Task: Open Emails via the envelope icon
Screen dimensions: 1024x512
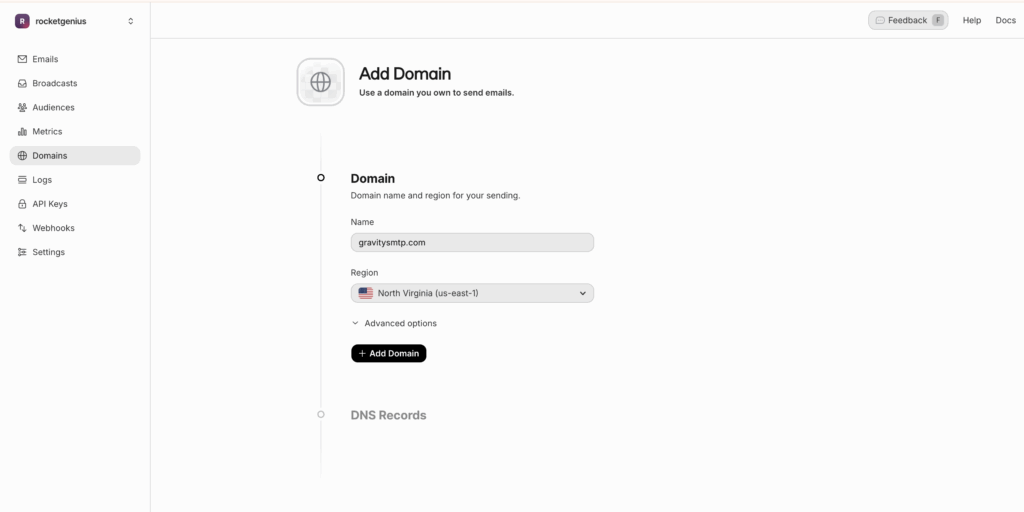Action: pos(22,59)
